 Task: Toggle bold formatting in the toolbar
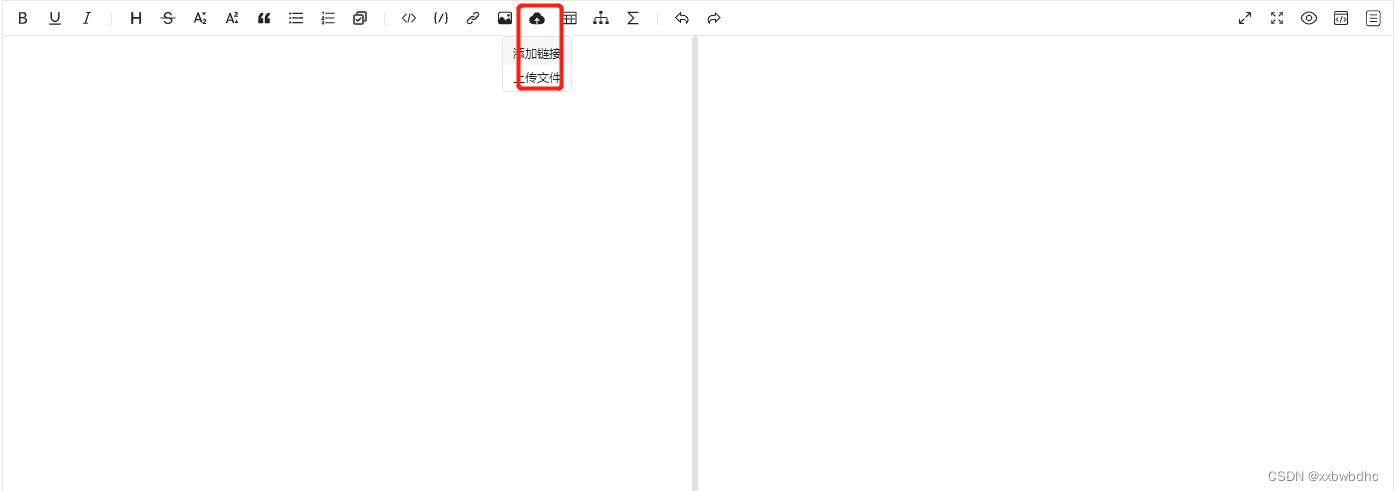click(x=23, y=18)
